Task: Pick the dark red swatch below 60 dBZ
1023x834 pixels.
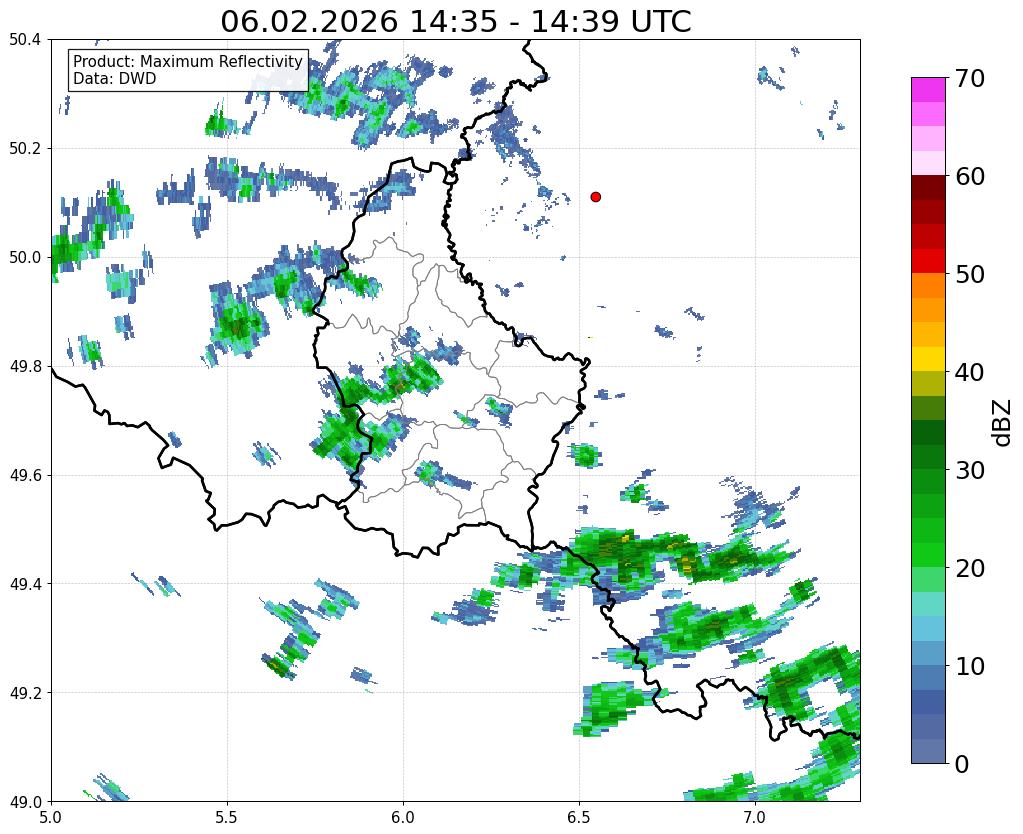Action: click(928, 188)
